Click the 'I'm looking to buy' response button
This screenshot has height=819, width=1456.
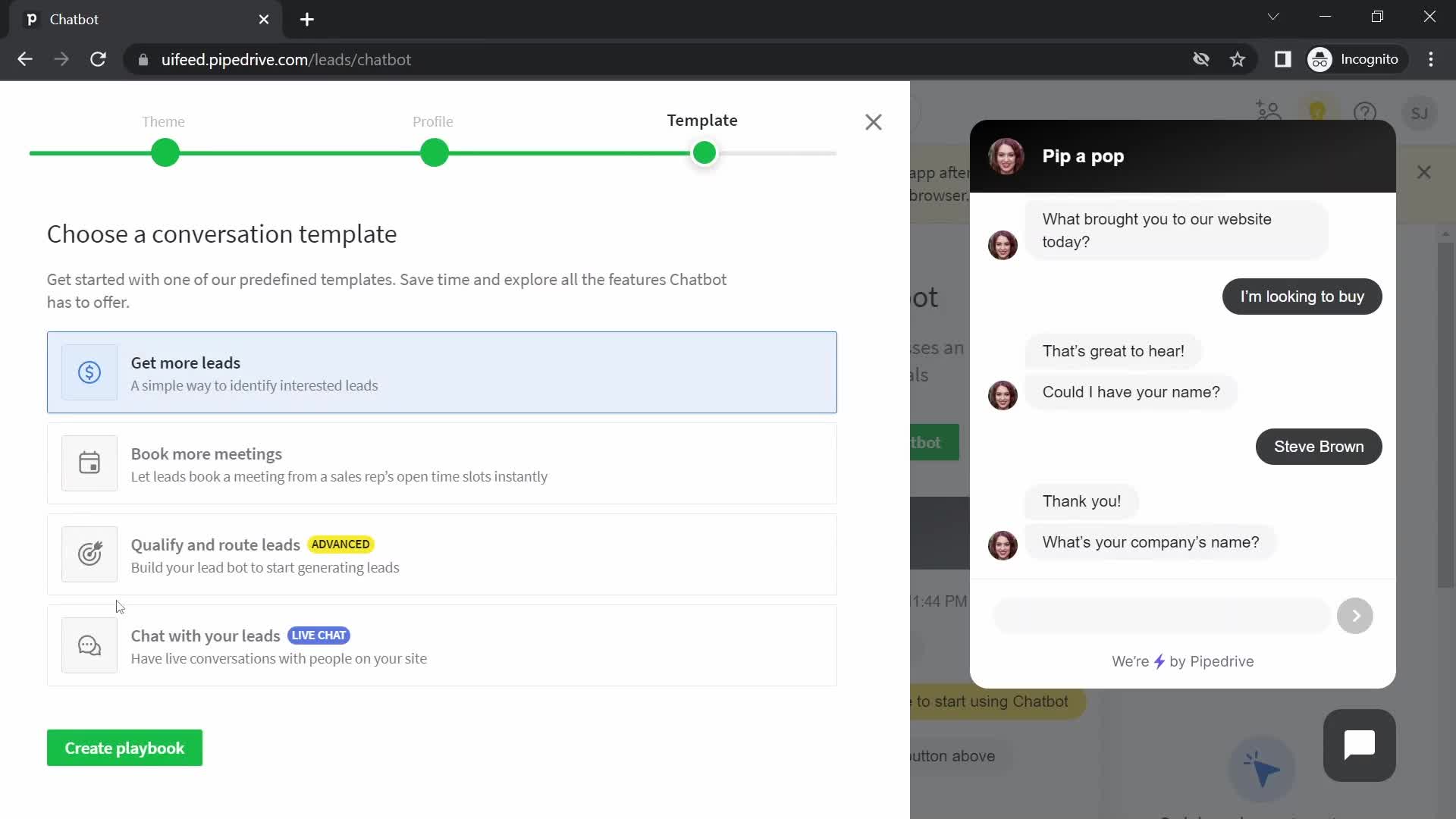[x=1302, y=295]
